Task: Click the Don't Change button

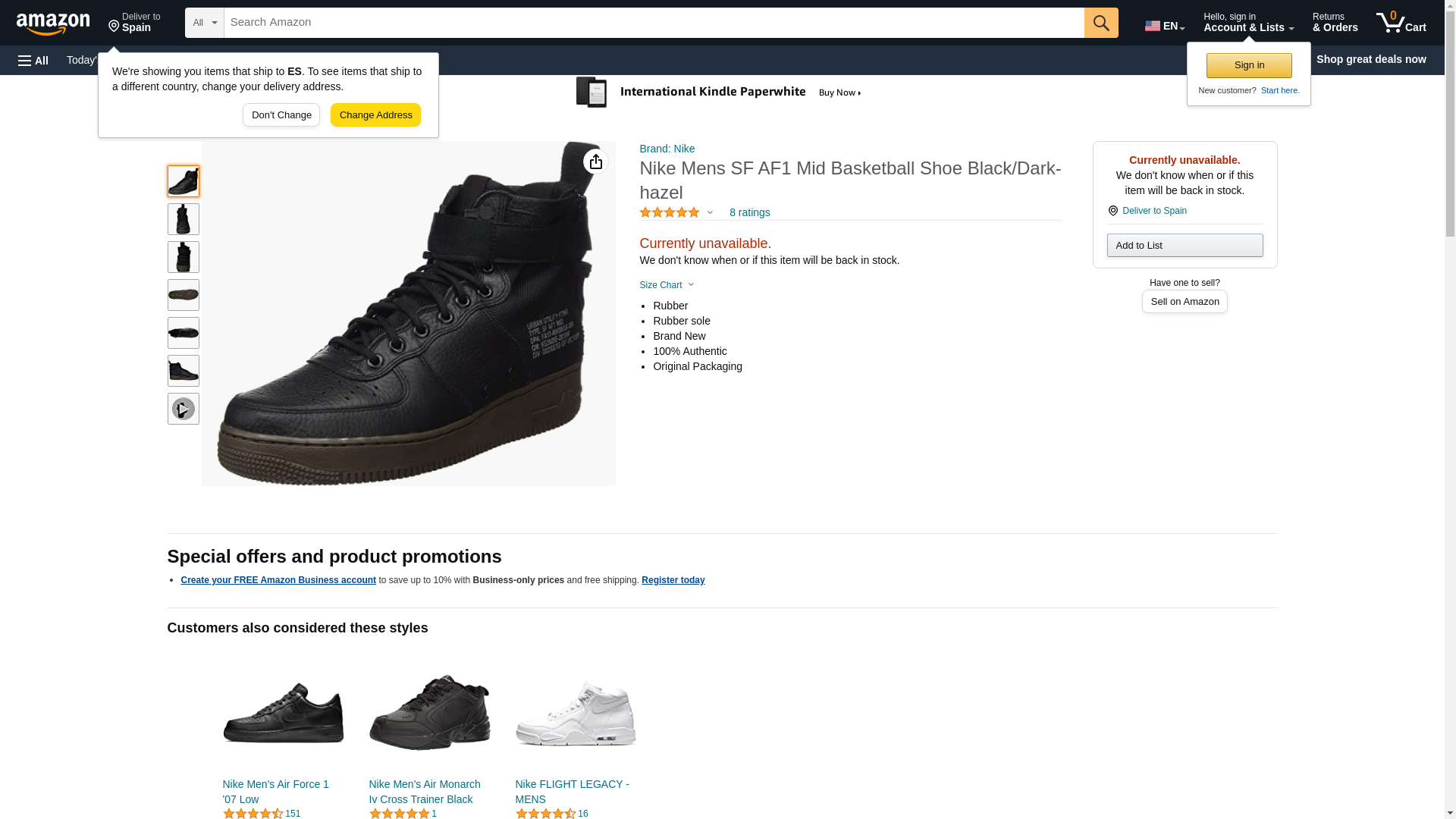Action: click(281, 115)
